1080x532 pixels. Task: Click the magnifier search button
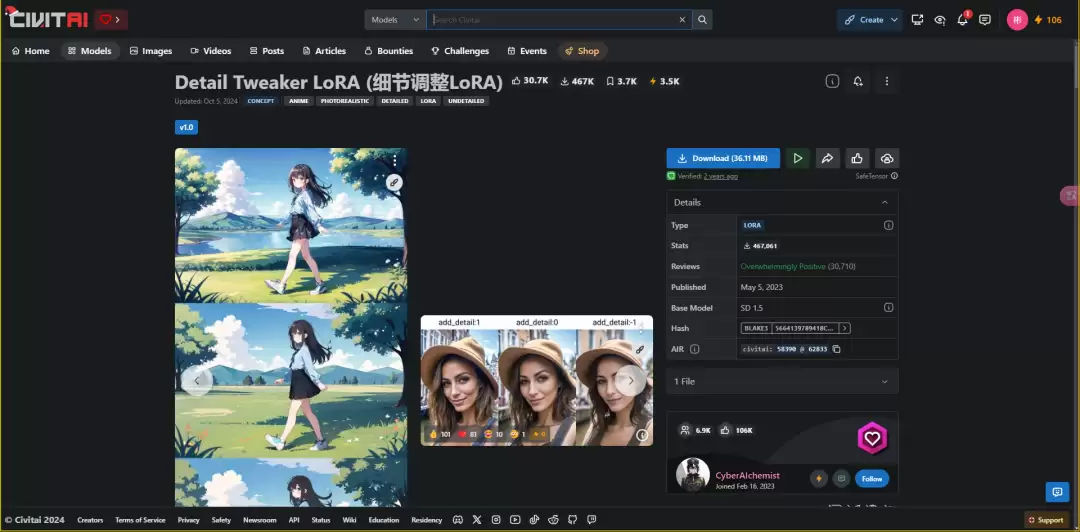pyautogui.click(x=703, y=19)
